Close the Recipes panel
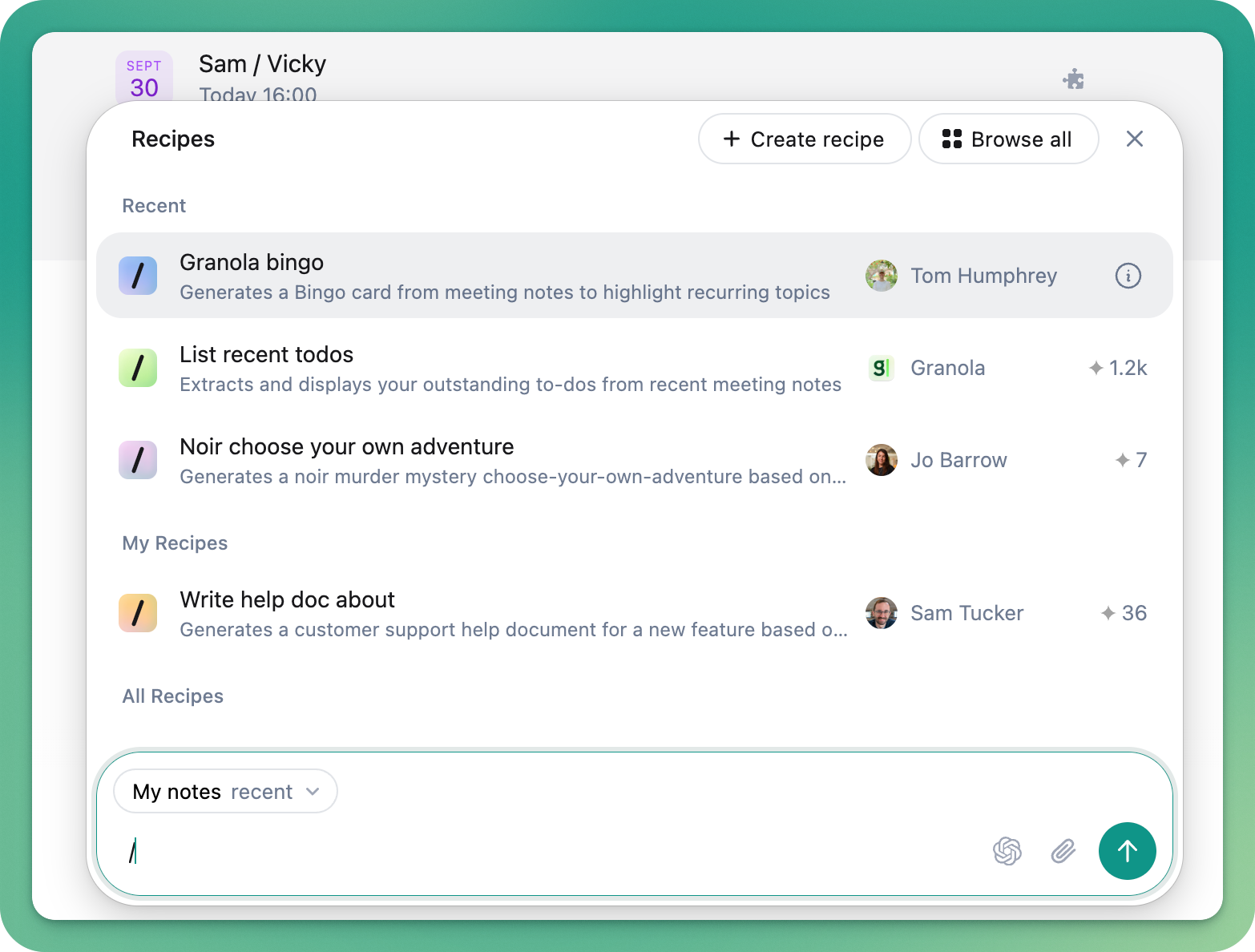Viewport: 1255px width, 952px height. [x=1134, y=139]
